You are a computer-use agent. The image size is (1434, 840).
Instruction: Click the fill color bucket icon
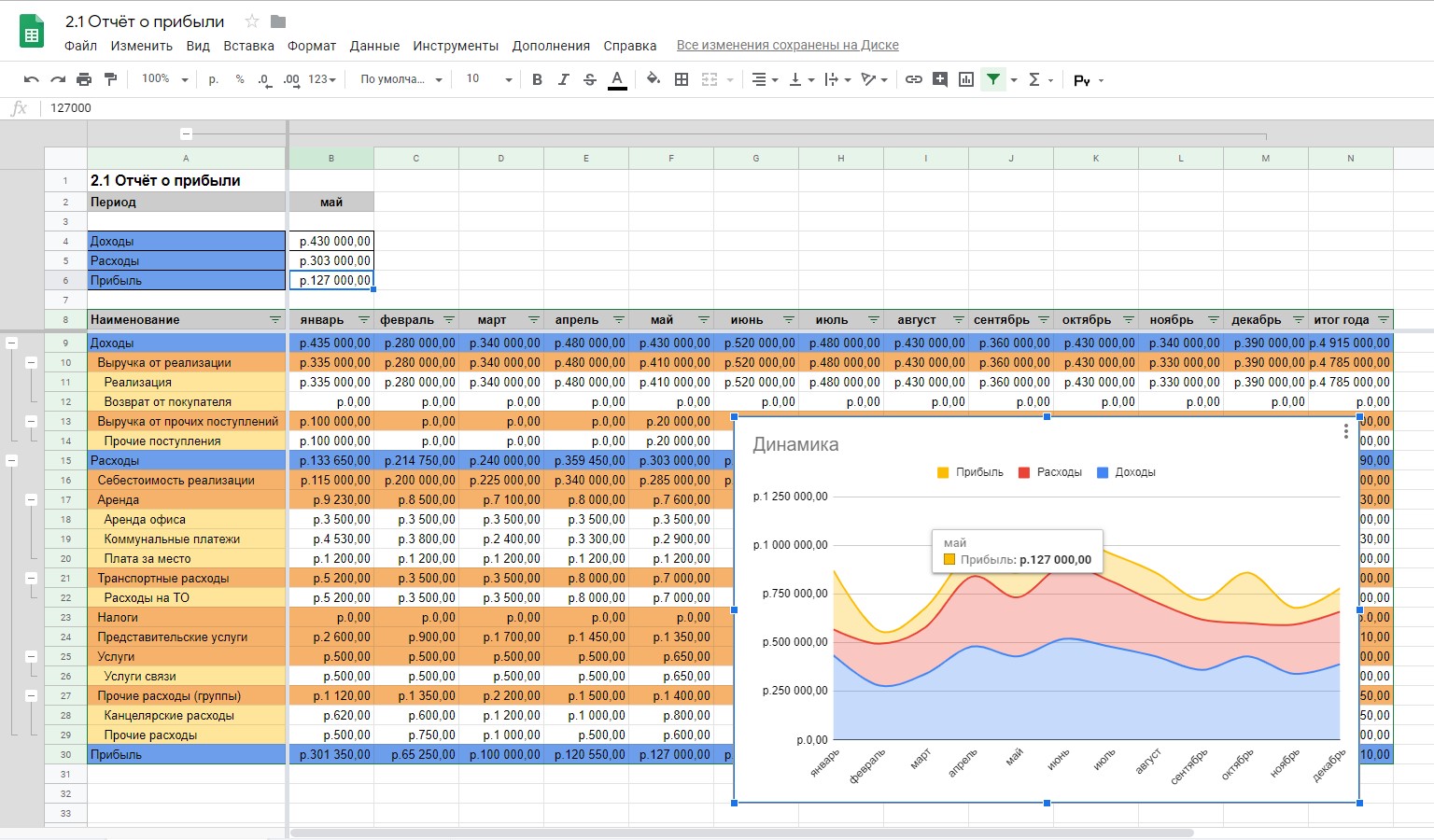pyautogui.click(x=654, y=79)
